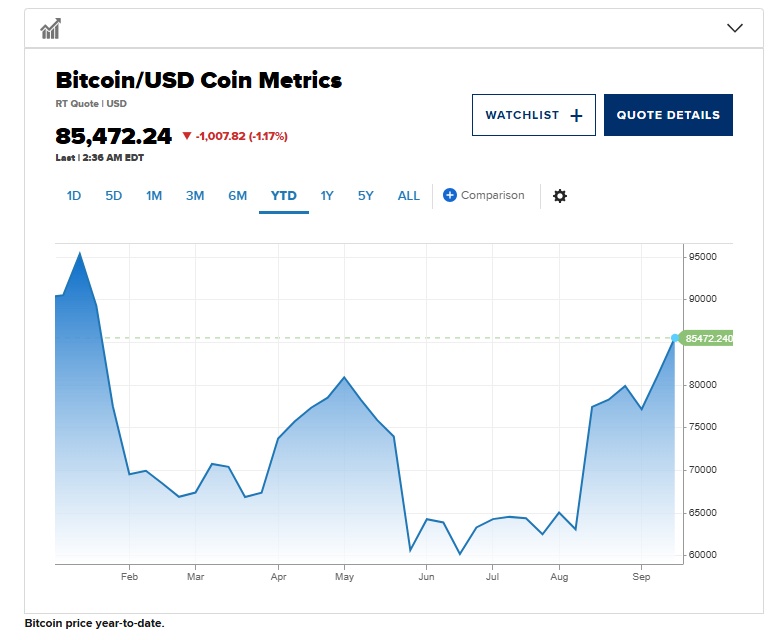Click the Bitcoin/USD Coin Metrics title
Image resolution: width=778 pixels, height=640 pixels.
(x=199, y=80)
